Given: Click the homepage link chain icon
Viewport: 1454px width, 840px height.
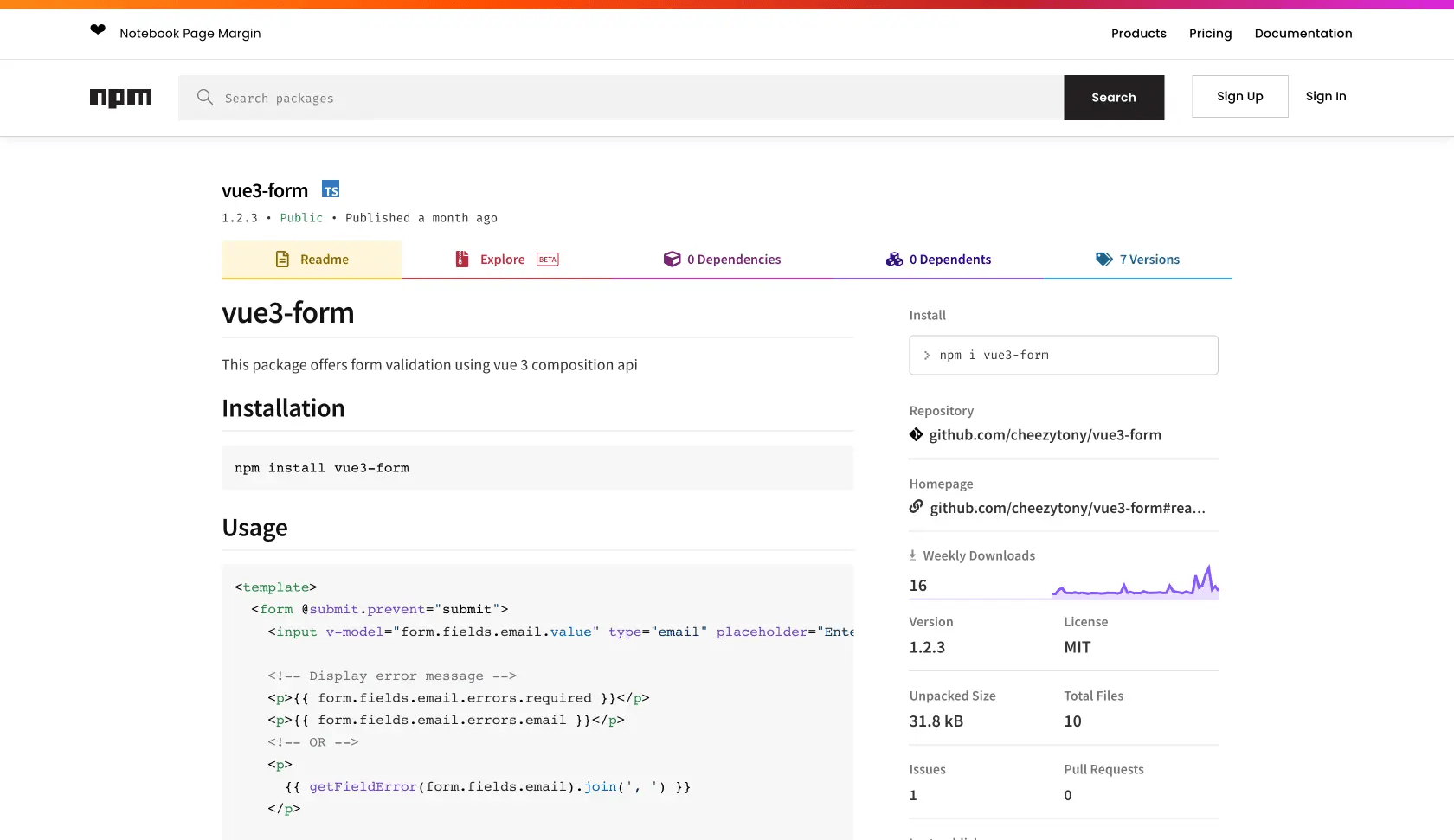Looking at the screenshot, I should point(917,507).
